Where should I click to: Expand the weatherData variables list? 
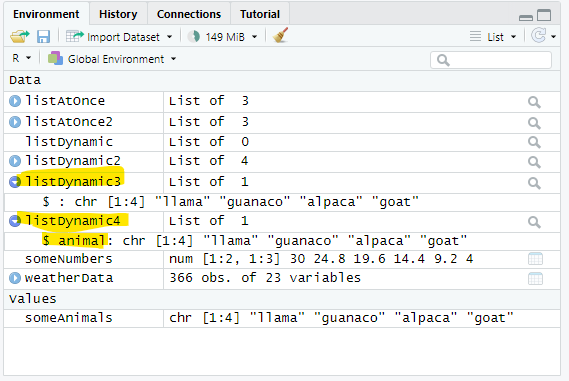click(x=15, y=278)
